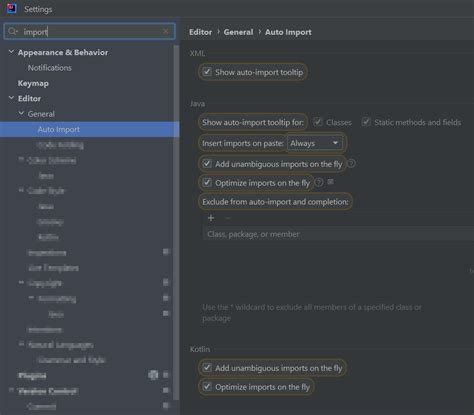Collapse the Appearance & Behavior section

click(11, 52)
